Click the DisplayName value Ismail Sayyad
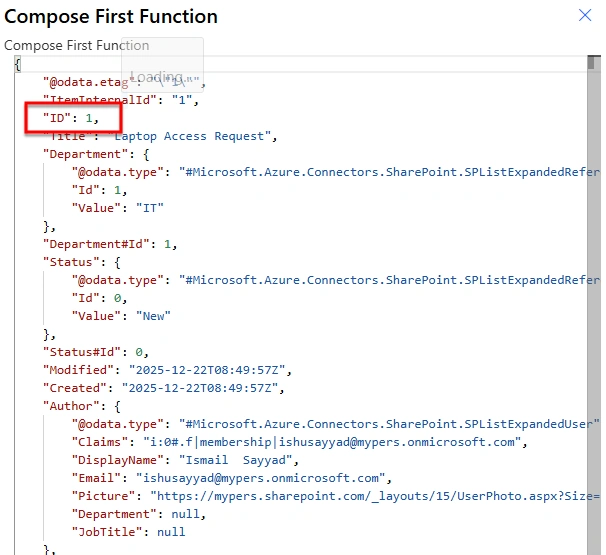The image size is (606, 555). click(236, 460)
